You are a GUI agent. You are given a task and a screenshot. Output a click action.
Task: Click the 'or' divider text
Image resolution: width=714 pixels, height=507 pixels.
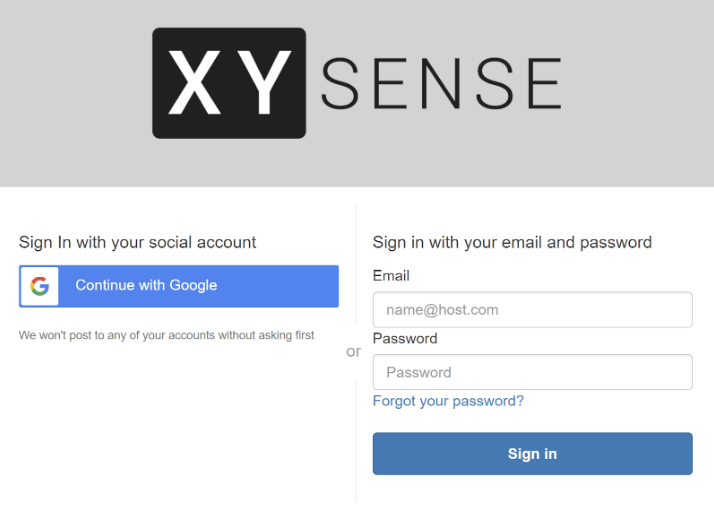pos(354,351)
